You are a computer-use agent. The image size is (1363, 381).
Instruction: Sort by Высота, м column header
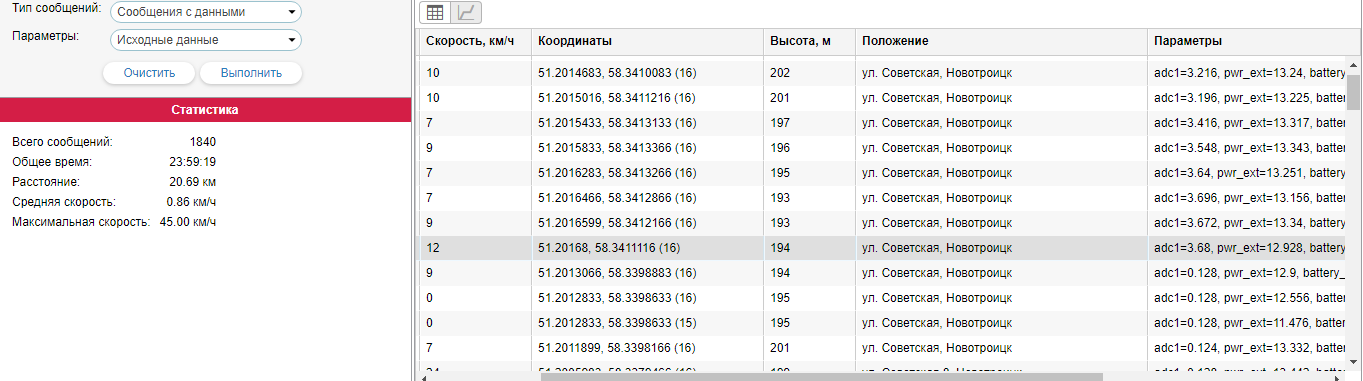(x=809, y=41)
